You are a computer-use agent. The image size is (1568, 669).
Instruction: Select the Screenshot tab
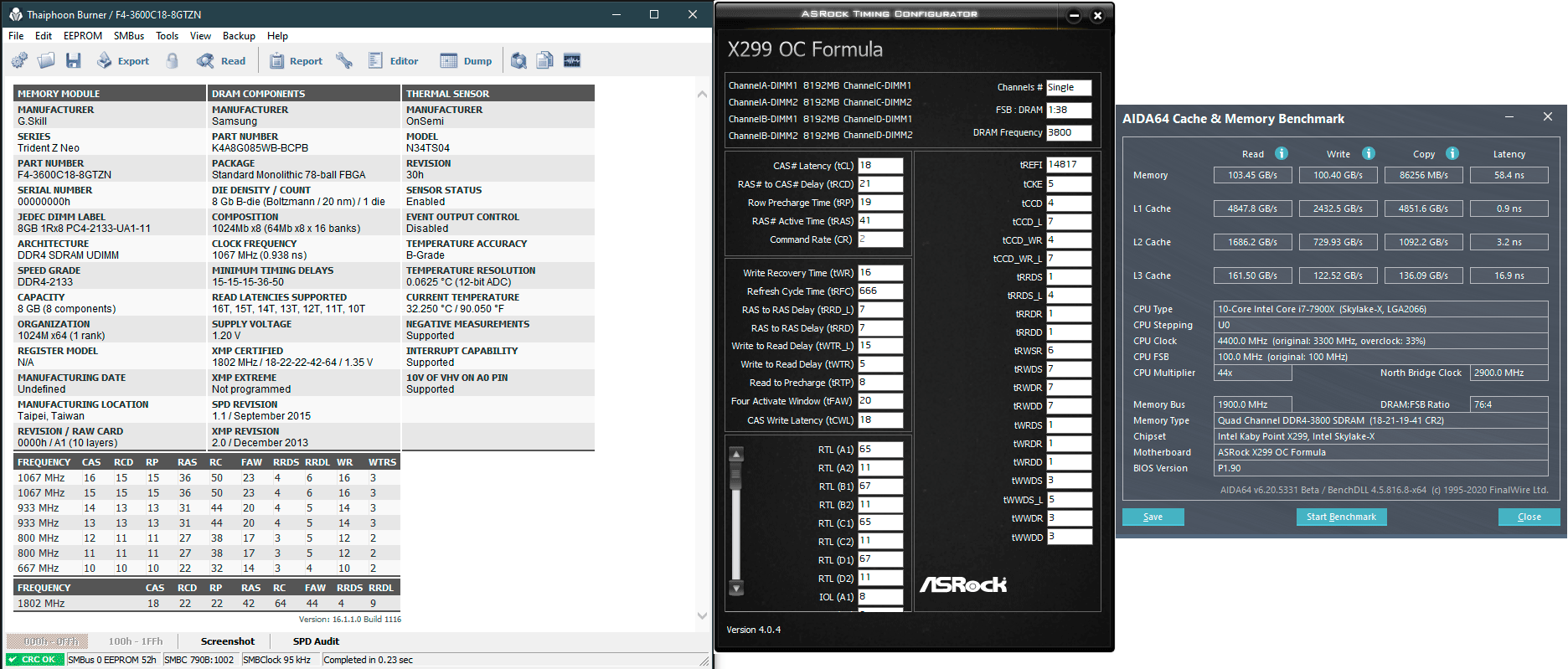228,641
